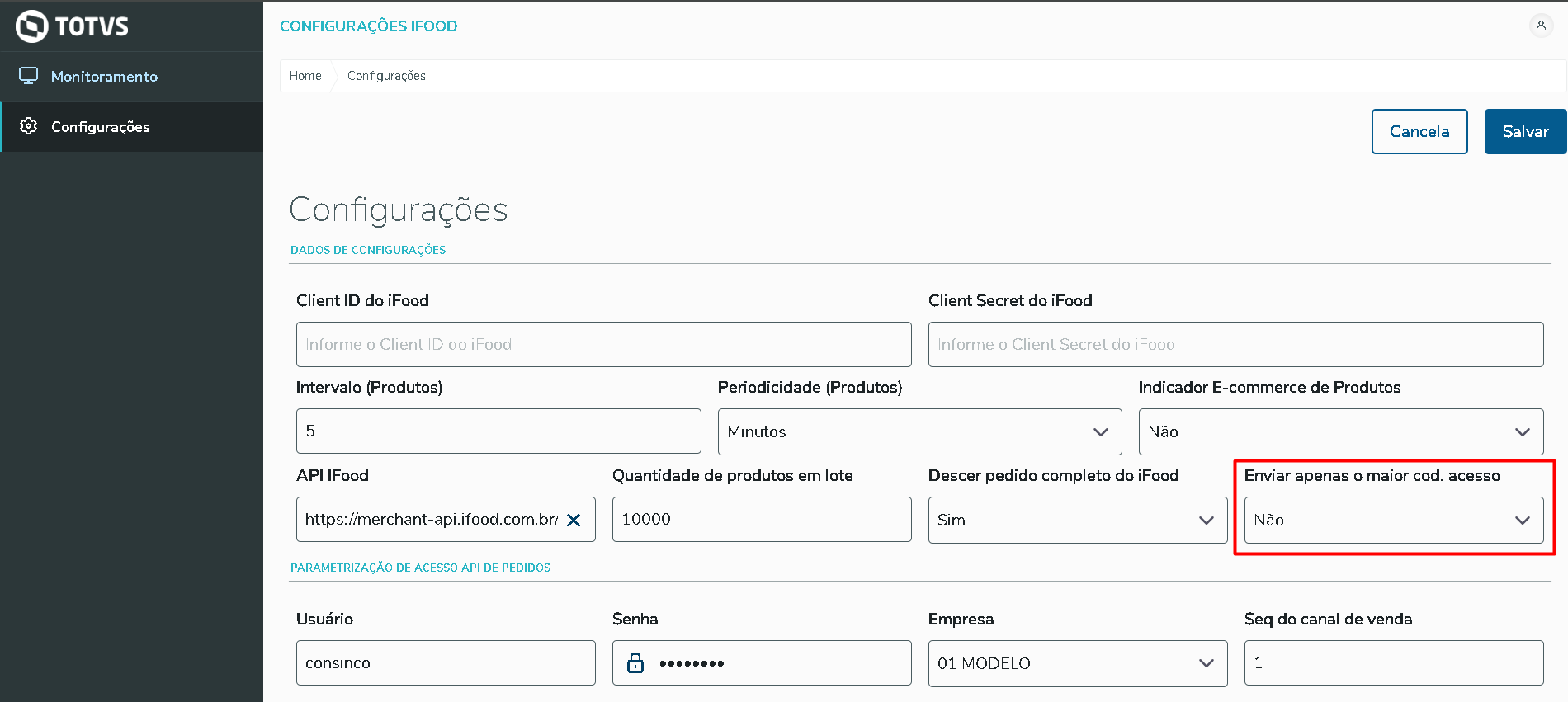Screen dimensions: 1568x702
Task: Click the Monitoramento monitor icon
Action: coord(29,76)
